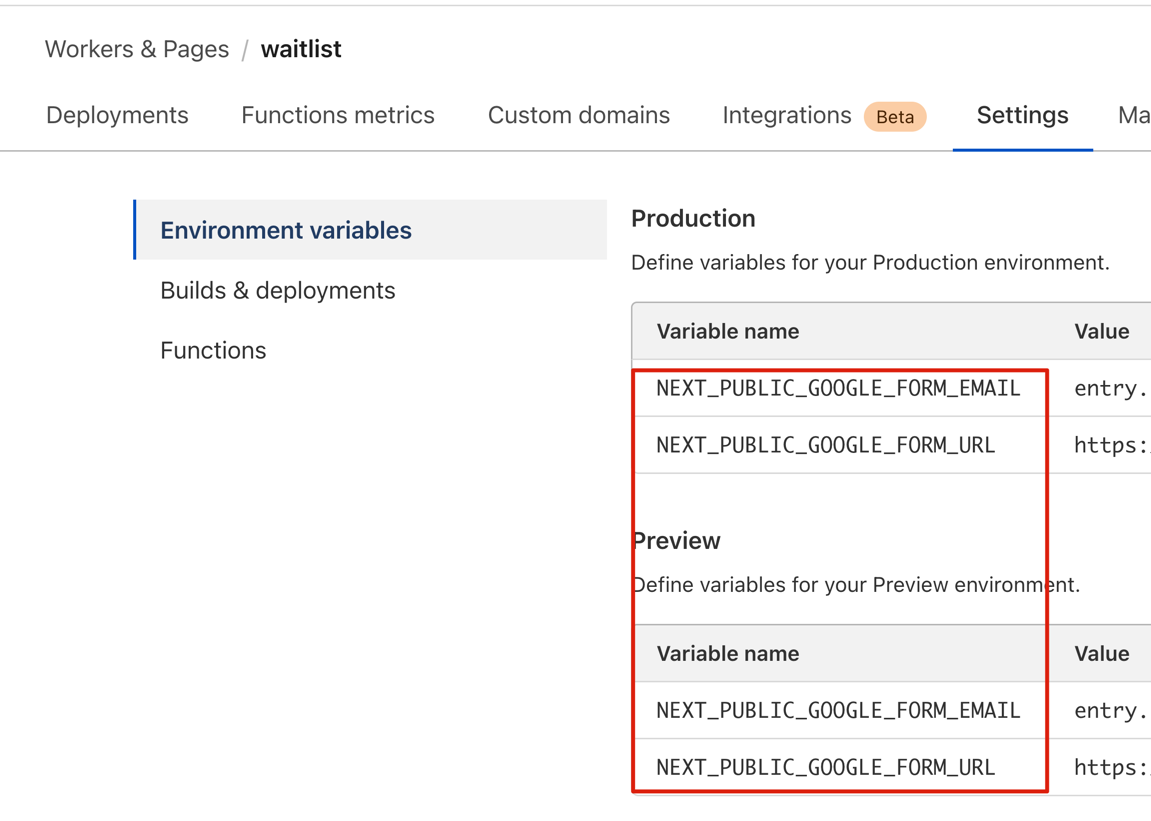Image resolution: width=1151 pixels, height=821 pixels.
Task: Click Preview's NEXT_PUBLIC_GOOGLE_FORM_URL variable name
Action: coord(826,767)
